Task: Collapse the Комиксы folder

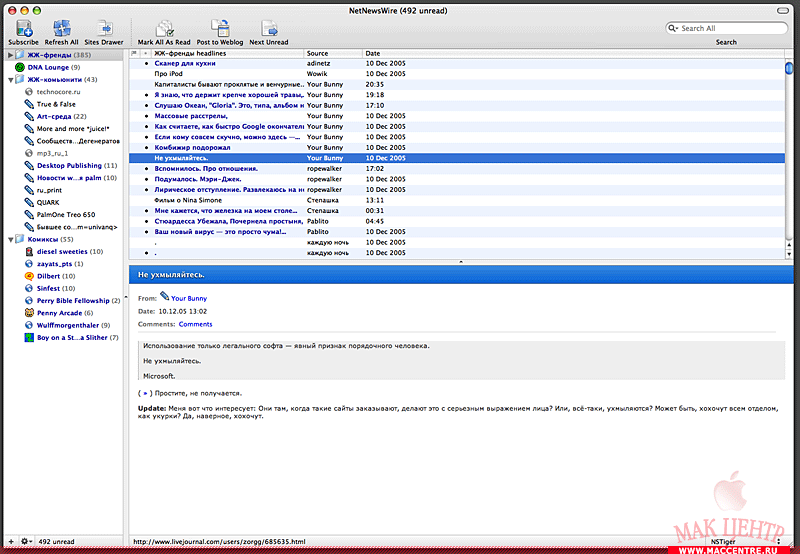Action: 10,240
